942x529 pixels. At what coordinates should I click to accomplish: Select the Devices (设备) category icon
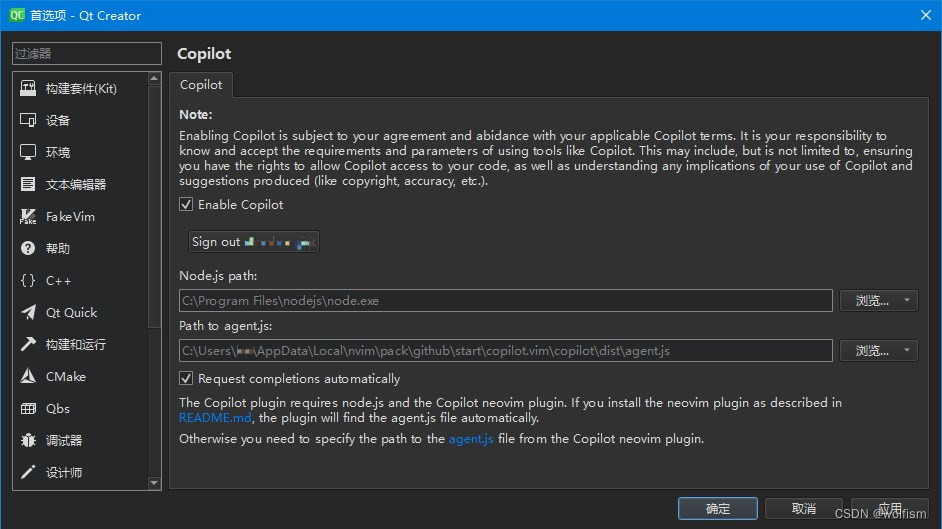[x=28, y=120]
